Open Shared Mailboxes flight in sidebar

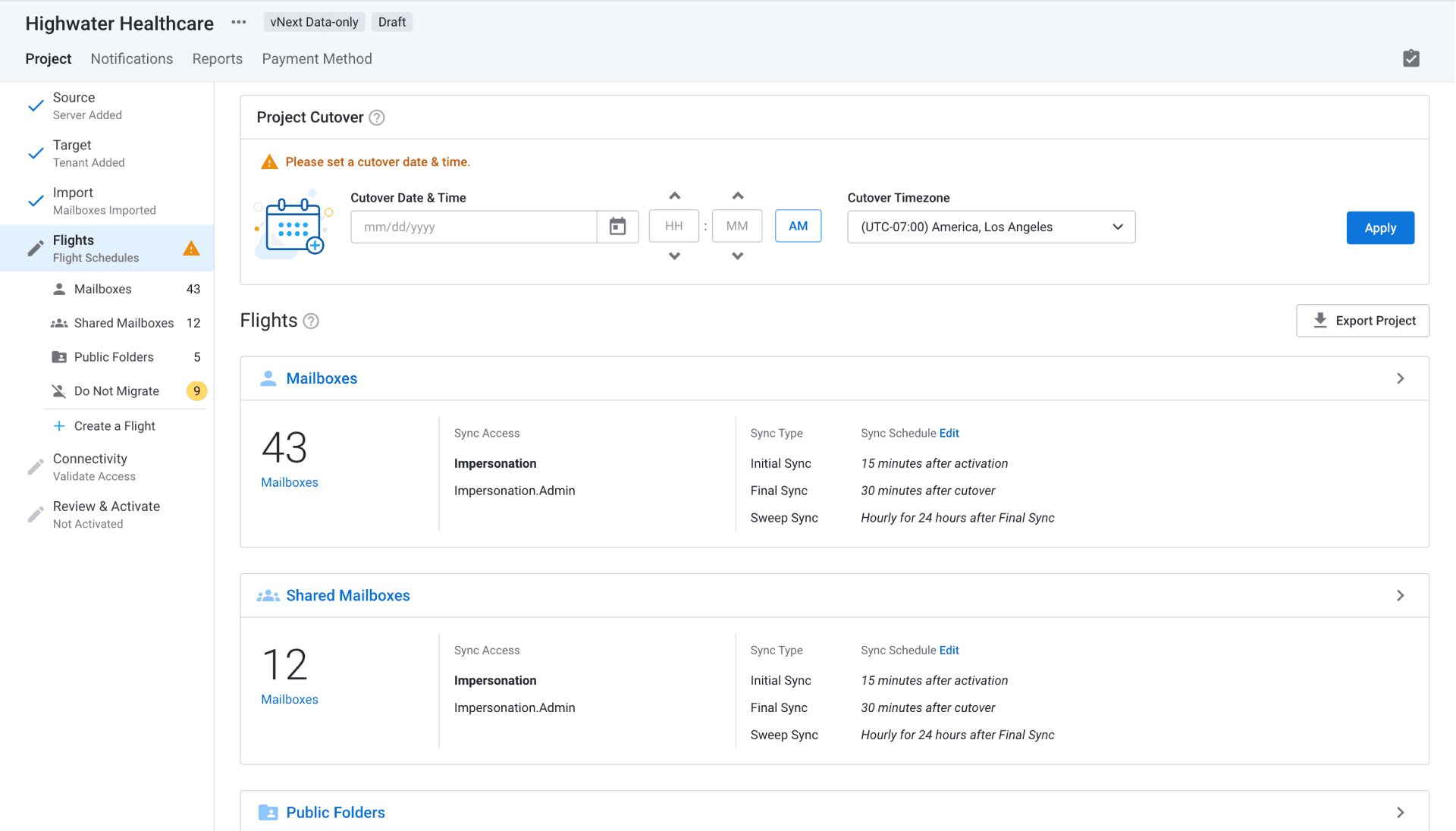click(x=125, y=323)
